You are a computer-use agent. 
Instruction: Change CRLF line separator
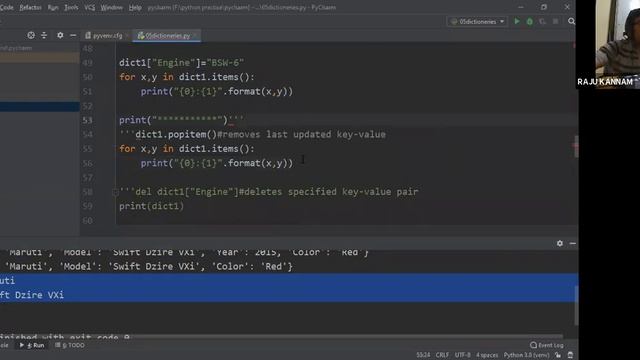(x=442, y=355)
